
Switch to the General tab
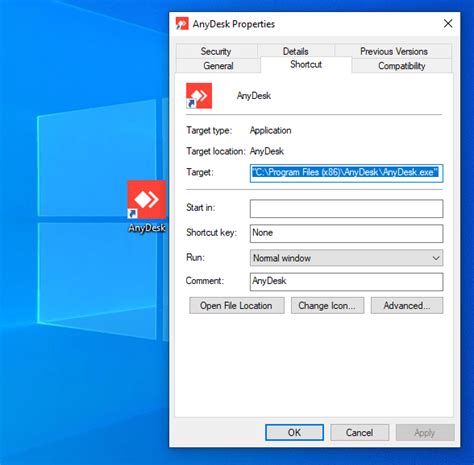[x=218, y=66]
